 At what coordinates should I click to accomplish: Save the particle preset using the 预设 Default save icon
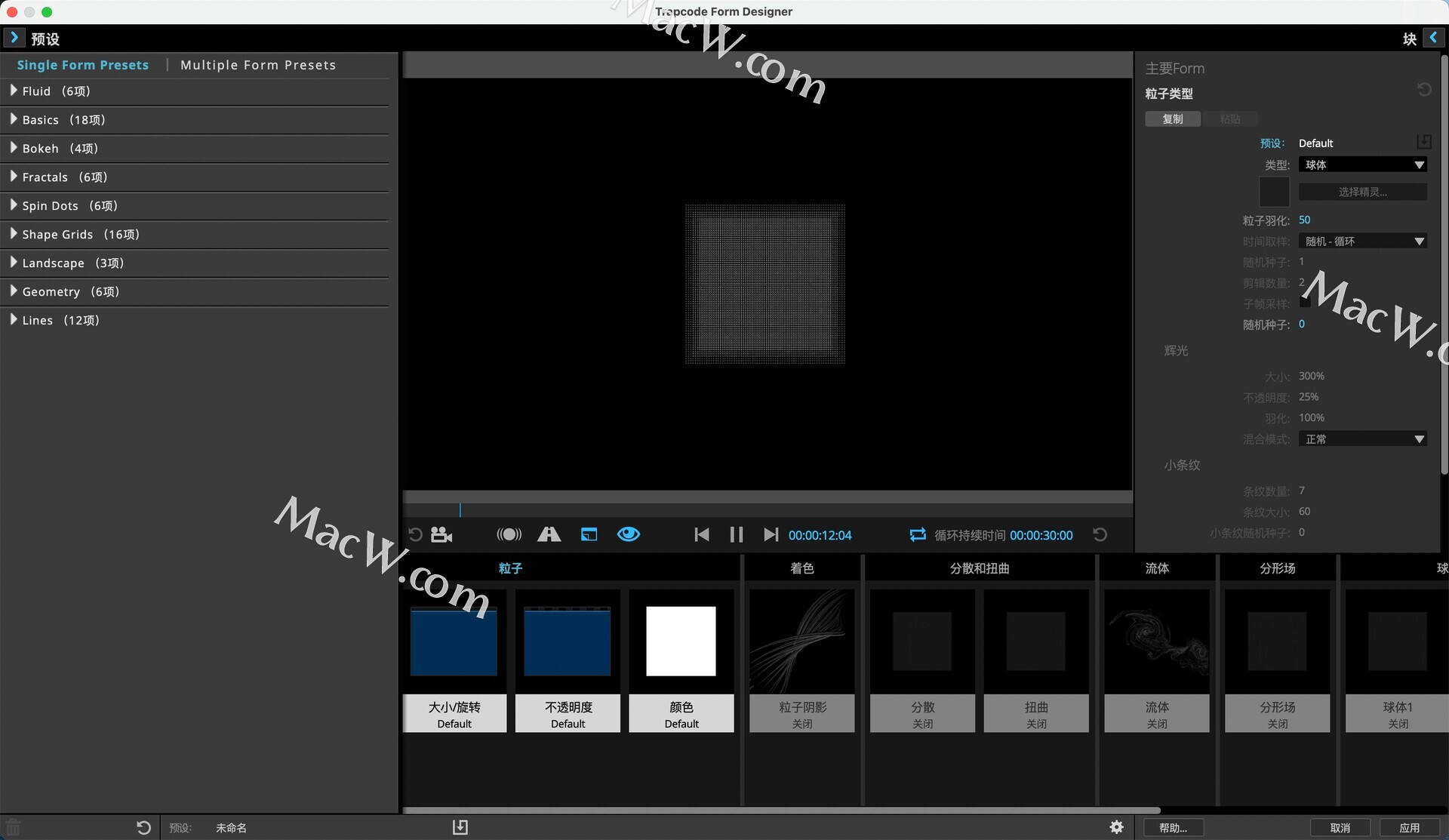(x=1424, y=142)
